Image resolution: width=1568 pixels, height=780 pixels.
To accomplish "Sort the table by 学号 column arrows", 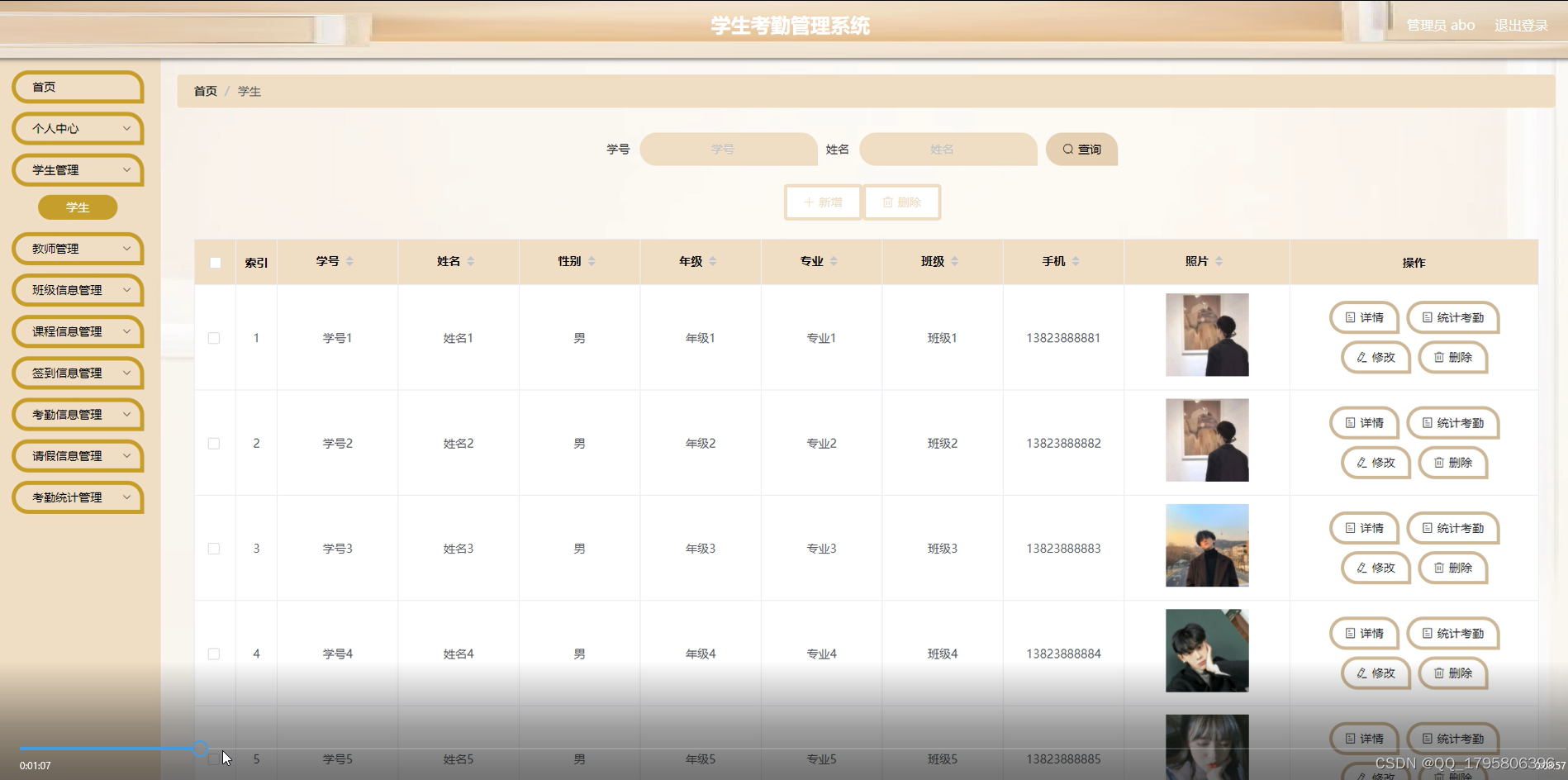I will 349,261.
